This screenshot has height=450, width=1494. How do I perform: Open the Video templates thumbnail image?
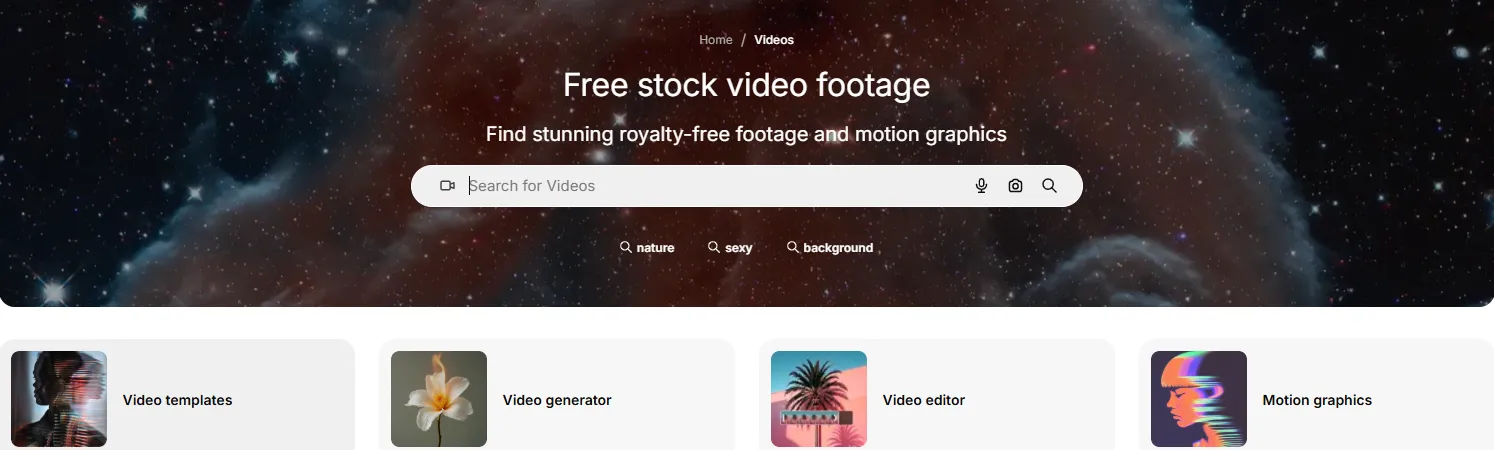[x=59, y=399]
